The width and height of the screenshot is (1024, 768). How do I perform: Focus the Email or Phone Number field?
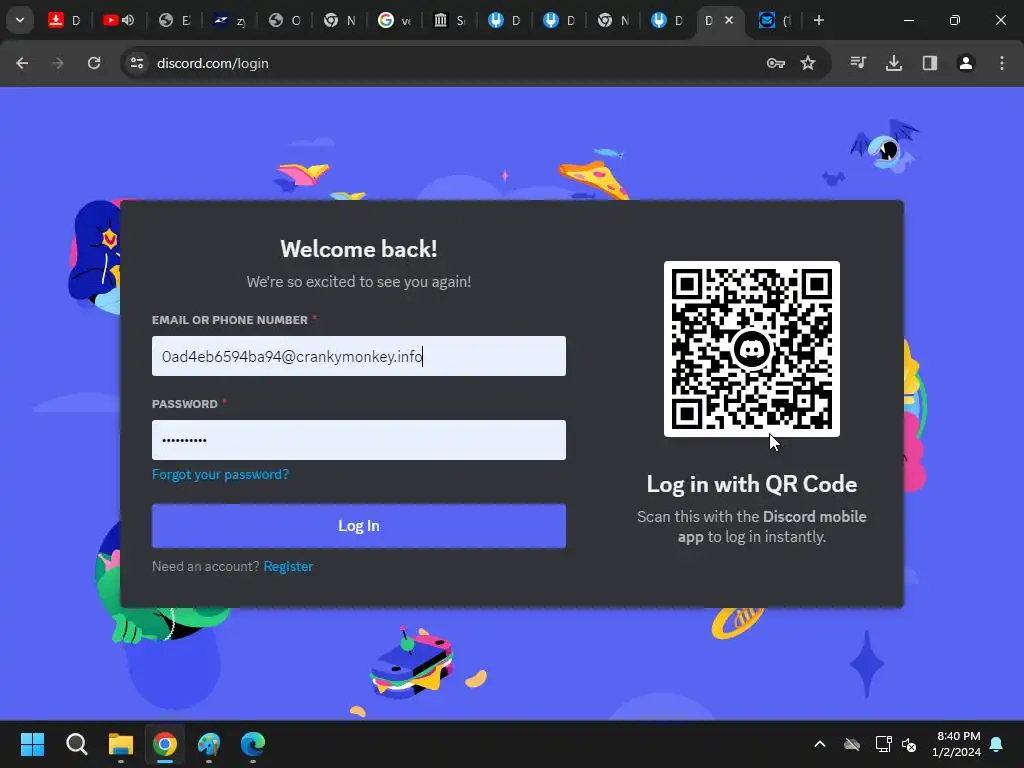click(x=359, y=356)
